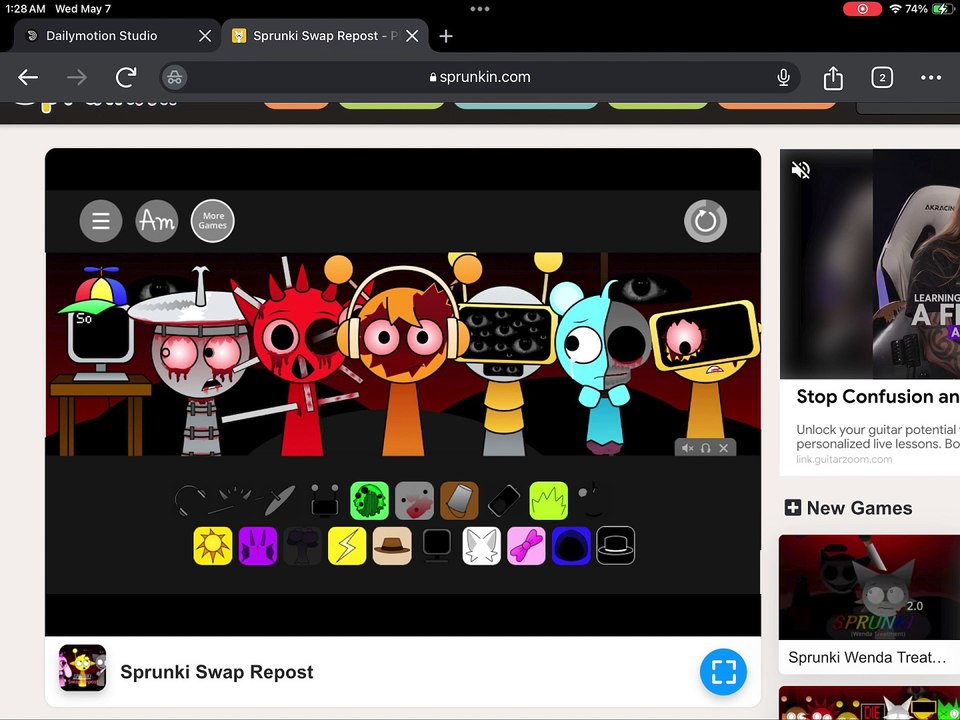Image resolution: width=960 pixels, height=720 pixels.
Task: Click the Sprunki Swap Repost title text
Action: click(x=217, y=672)
